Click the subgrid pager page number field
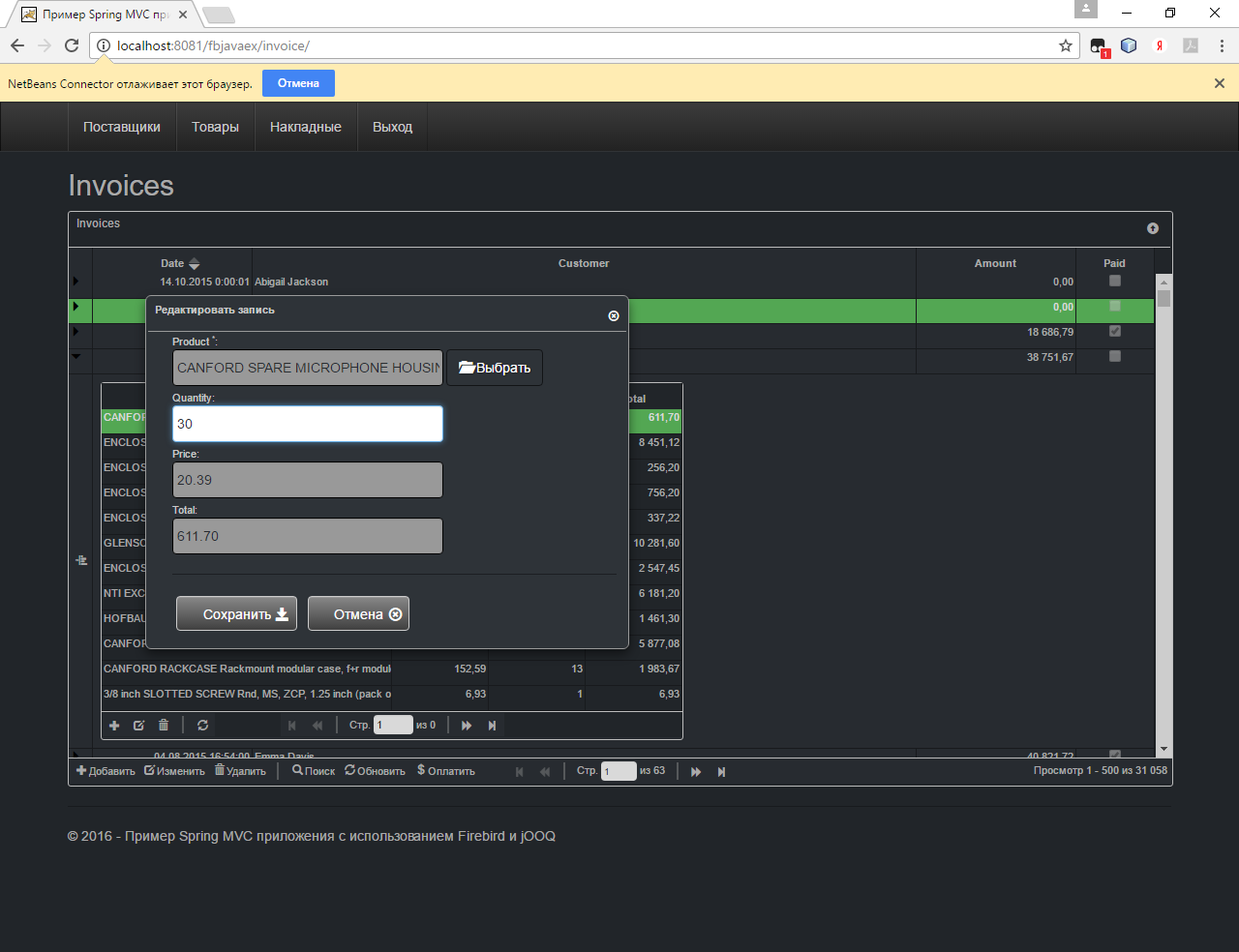Viewport: 1239px width, 952px height. (x=393, y=725)
